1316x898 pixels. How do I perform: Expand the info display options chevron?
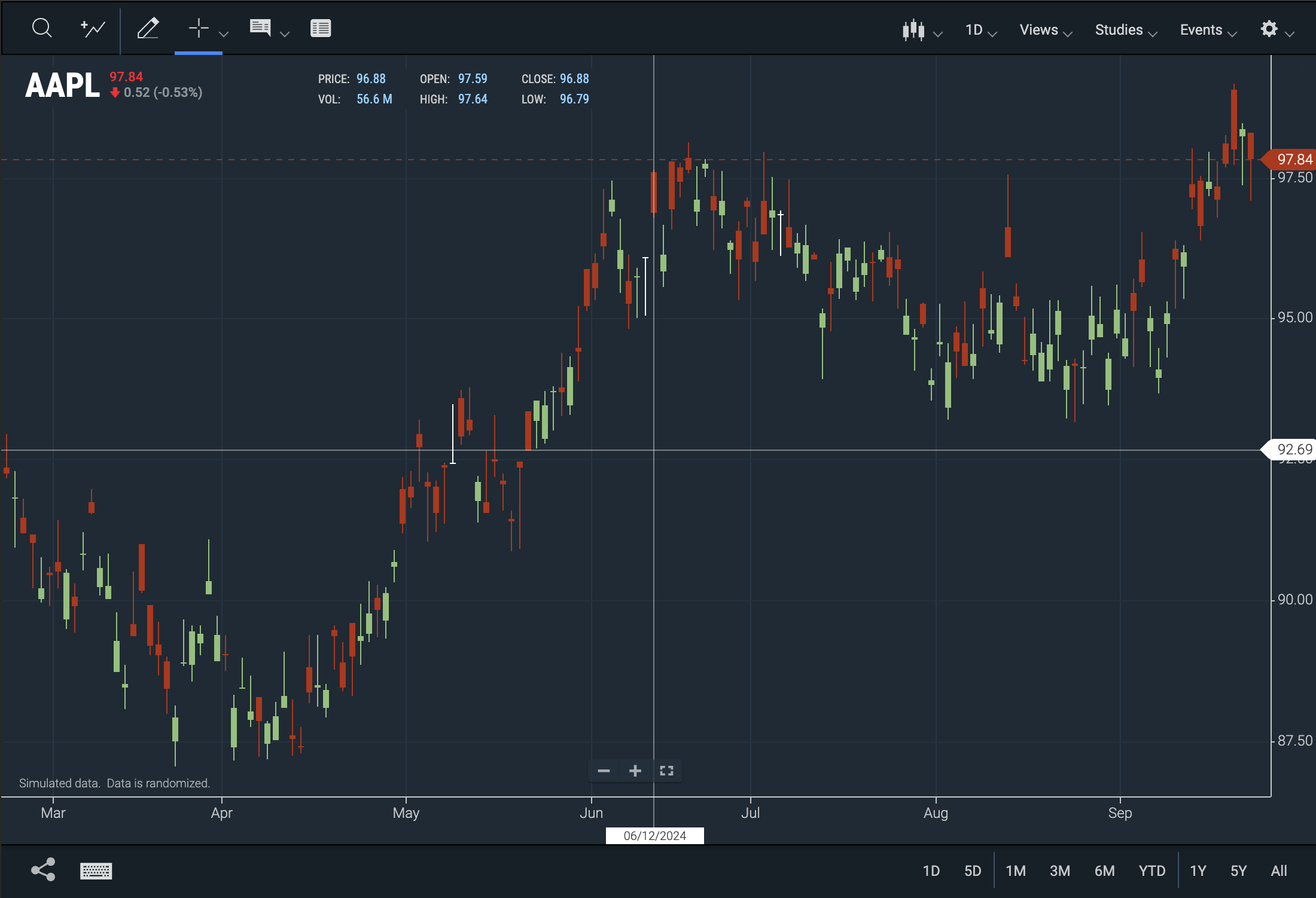(x=285, y=34)
